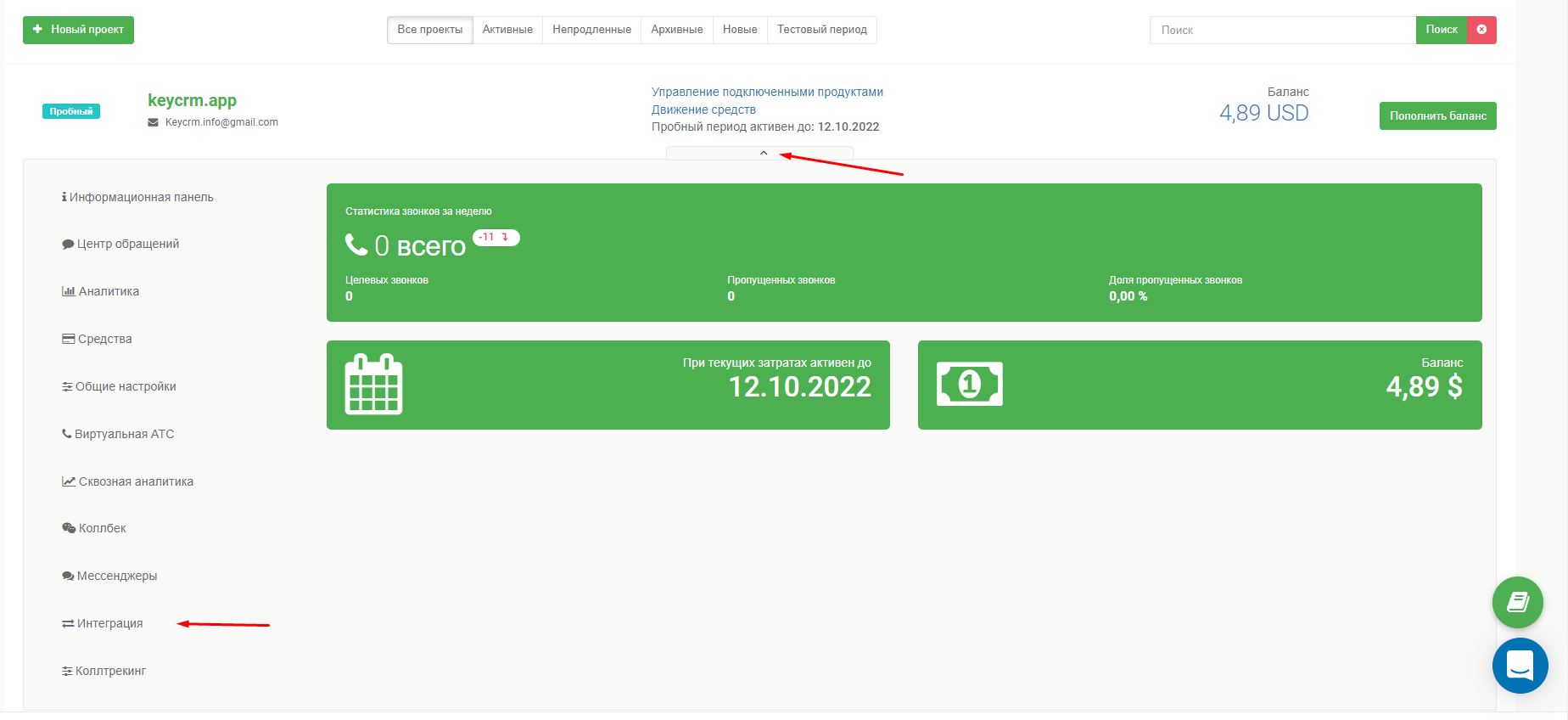The image size is (1568, 720).
Task: Click the exchange arrows icon beside Интеграция
Action: click(x=68, y=623)
